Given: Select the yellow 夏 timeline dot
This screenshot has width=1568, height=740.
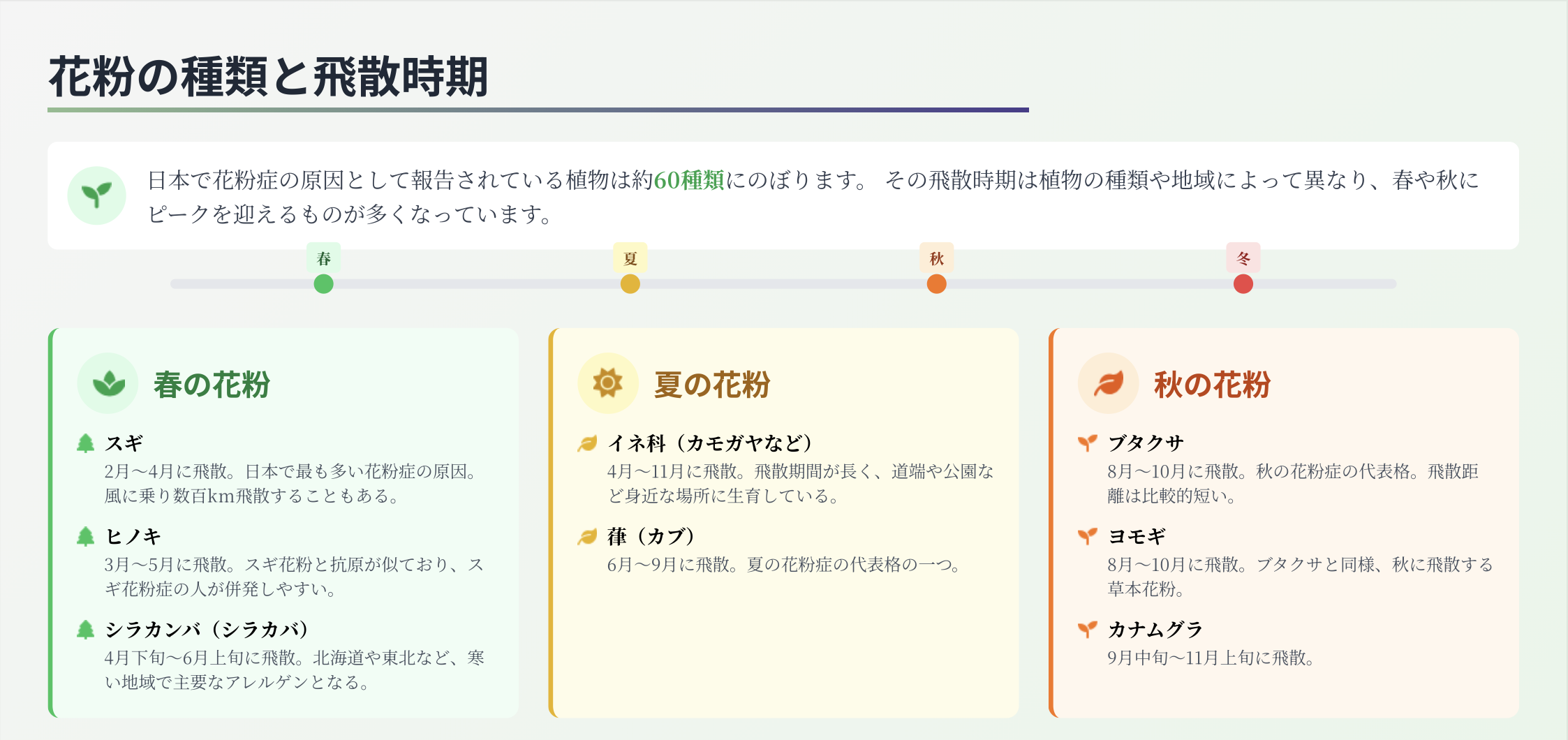Looking at the screenshot, I should coord(630,284).
